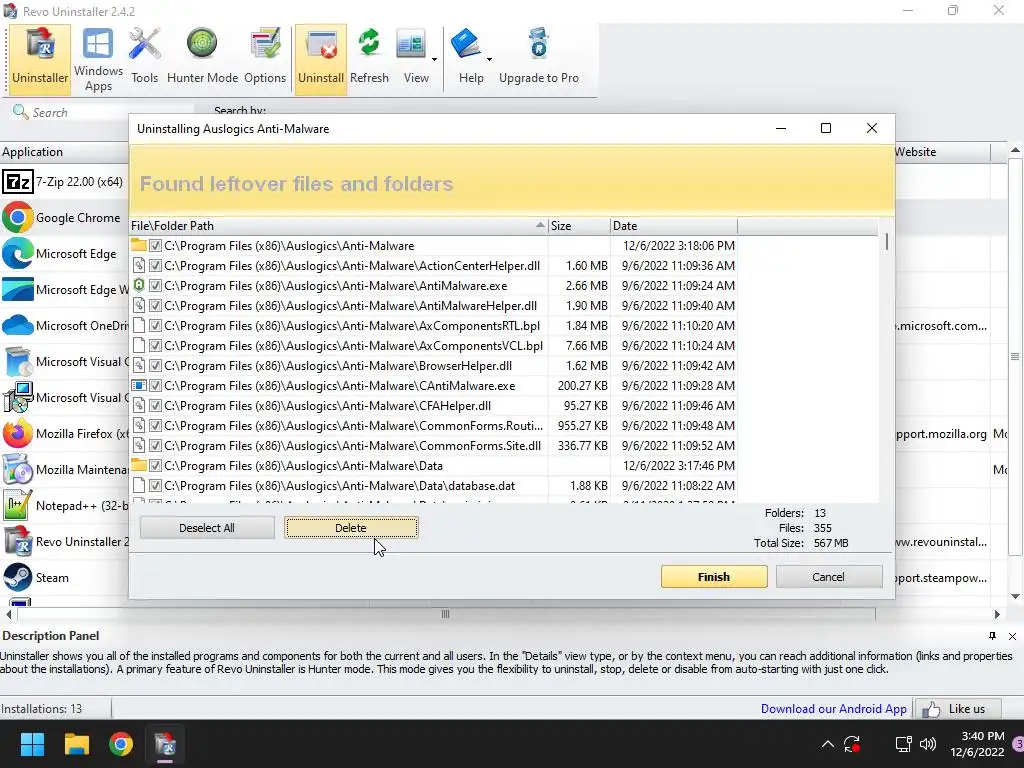Click Revo Uninstaller taskbar icon
The height and width of the screenshot is (768, 1024).
pyautogui.click(x=165, y=744)
